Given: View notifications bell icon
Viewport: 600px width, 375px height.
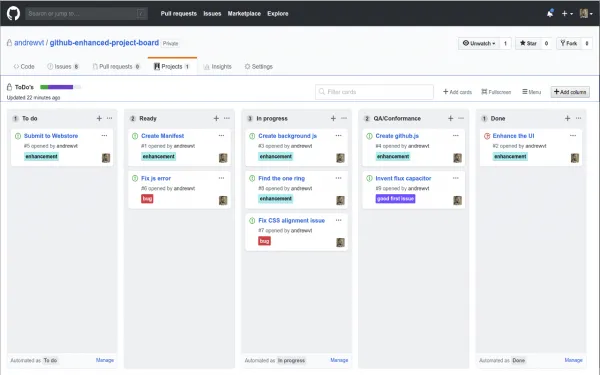Looking at the screenshot, I should point(550,13).
